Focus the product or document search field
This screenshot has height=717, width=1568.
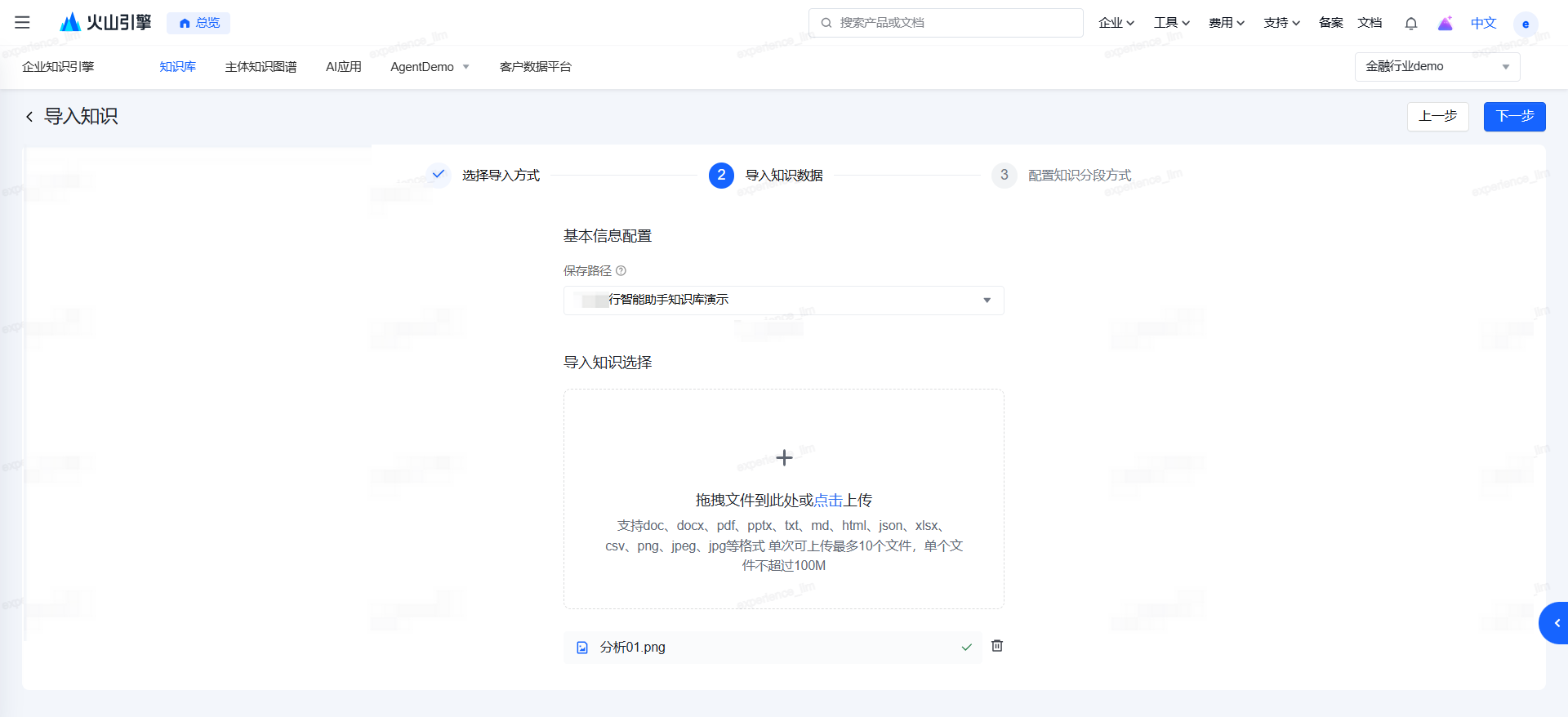tap(946, 23)
